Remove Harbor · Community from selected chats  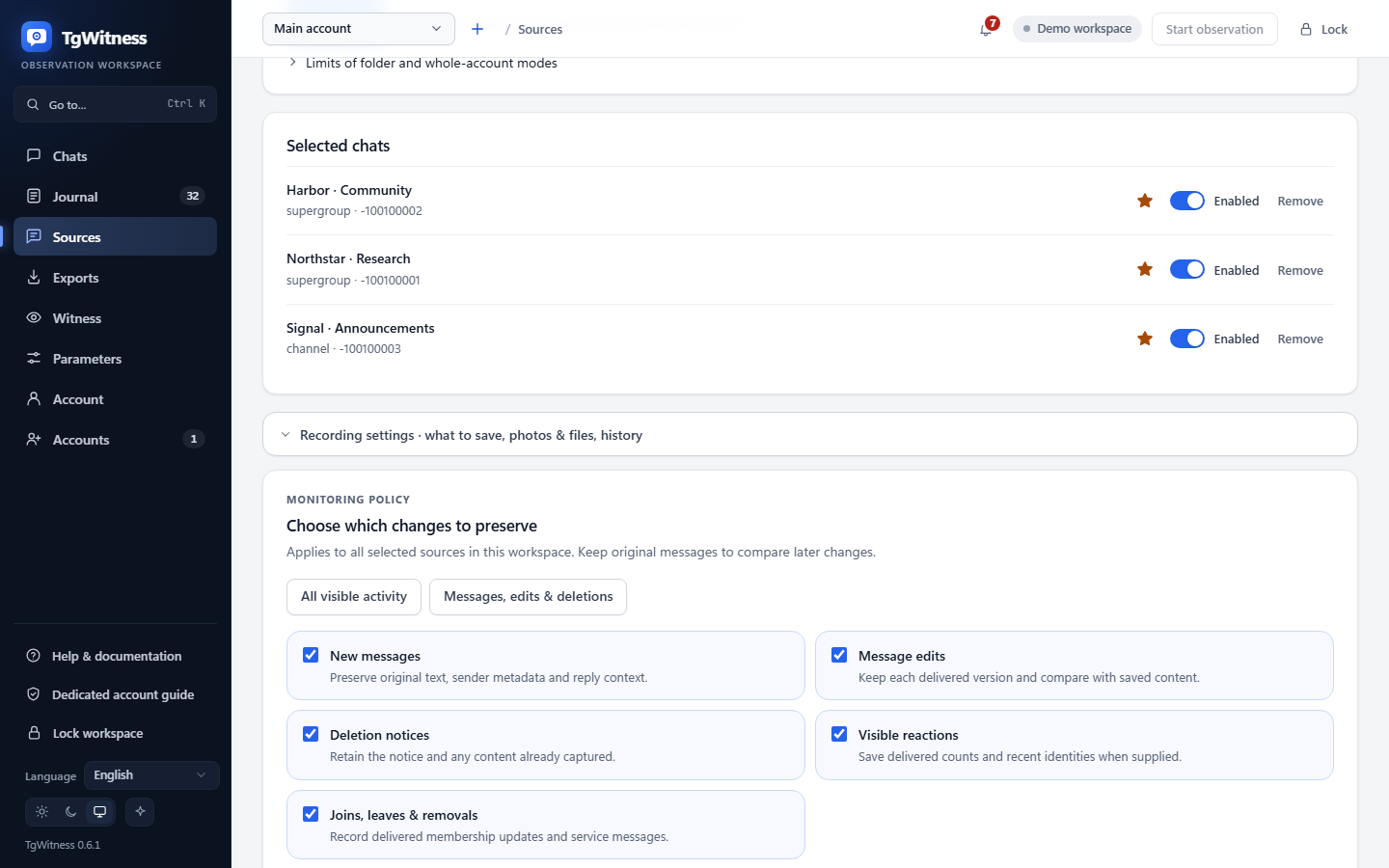tap(1300, 202)
